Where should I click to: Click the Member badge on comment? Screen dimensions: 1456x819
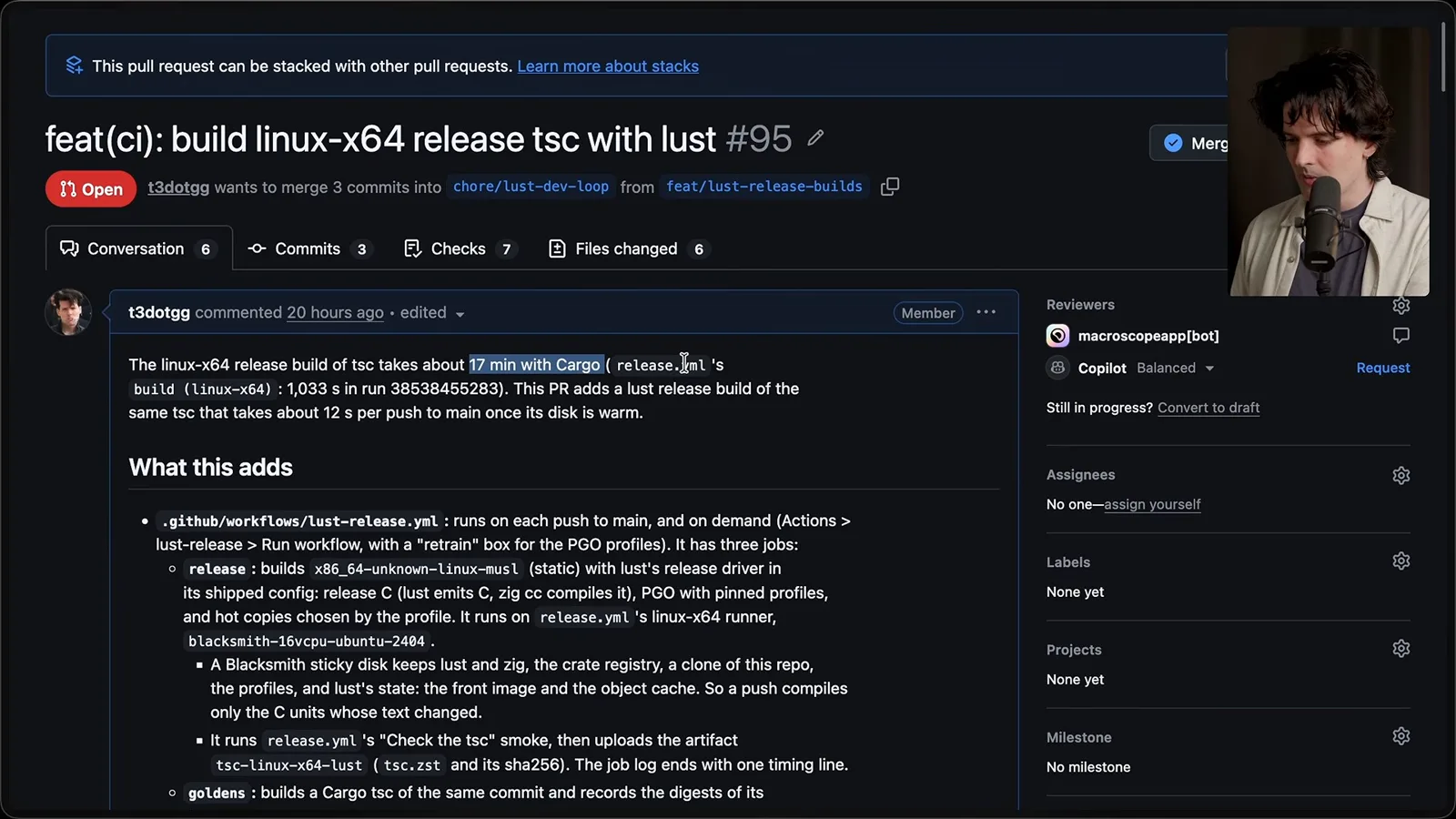pyautogui.click(x=928, y=313)
